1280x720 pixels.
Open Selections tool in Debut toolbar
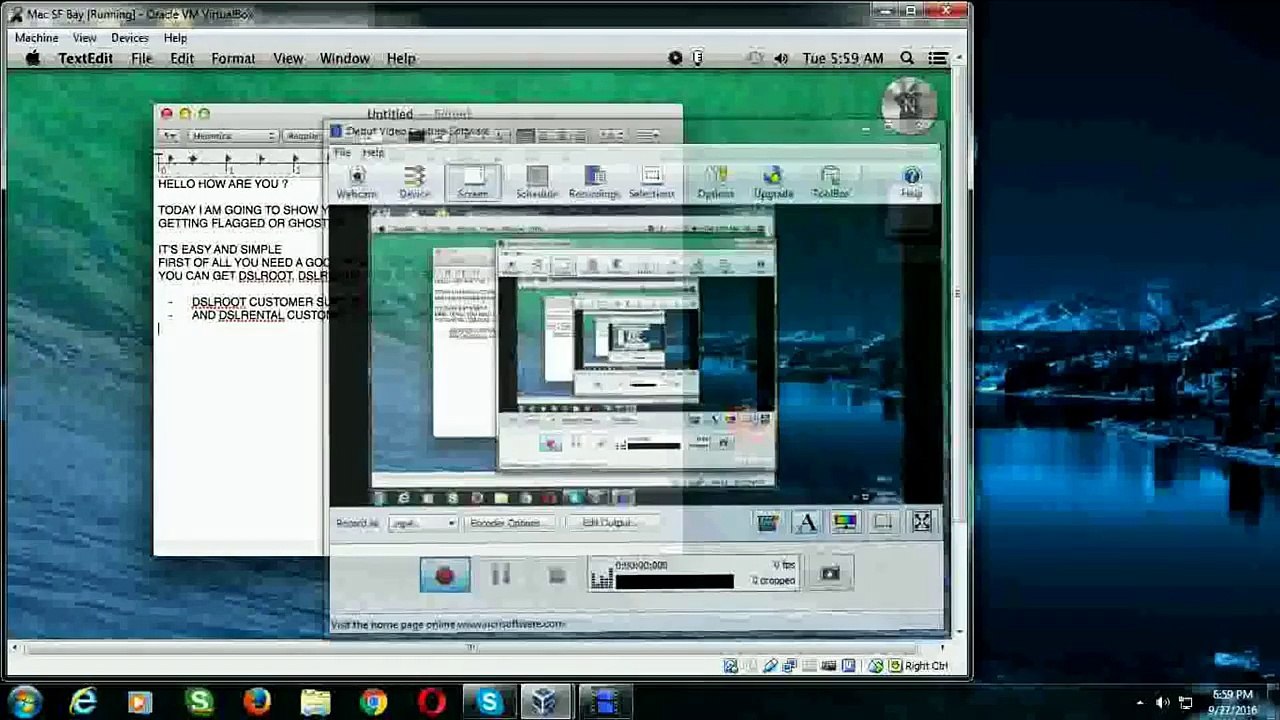tap(651, 181)
